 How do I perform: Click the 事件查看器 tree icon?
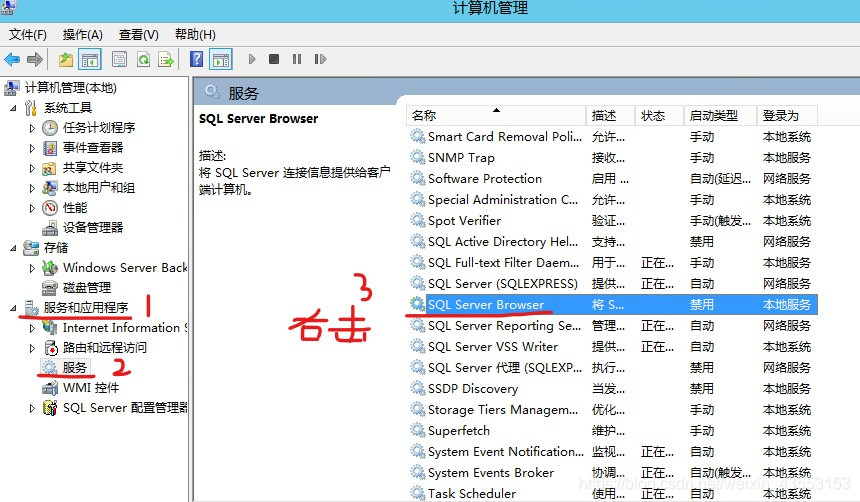click(50, 148)
